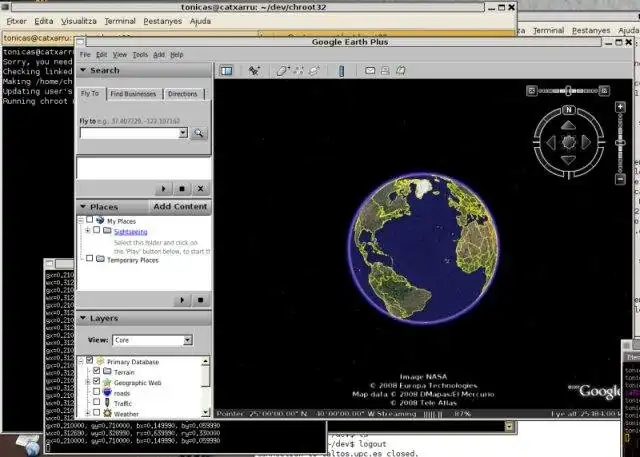Add a path using the toolbar icon
640x457 pixels.
[298, 71]
